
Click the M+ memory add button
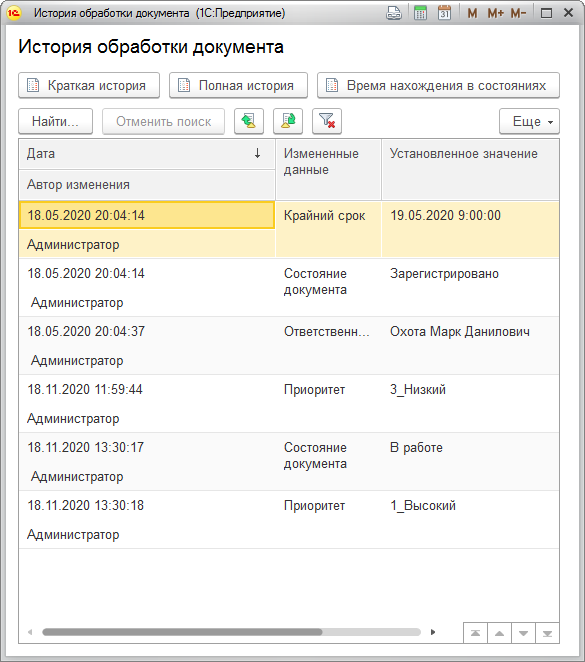click(496, 14)
